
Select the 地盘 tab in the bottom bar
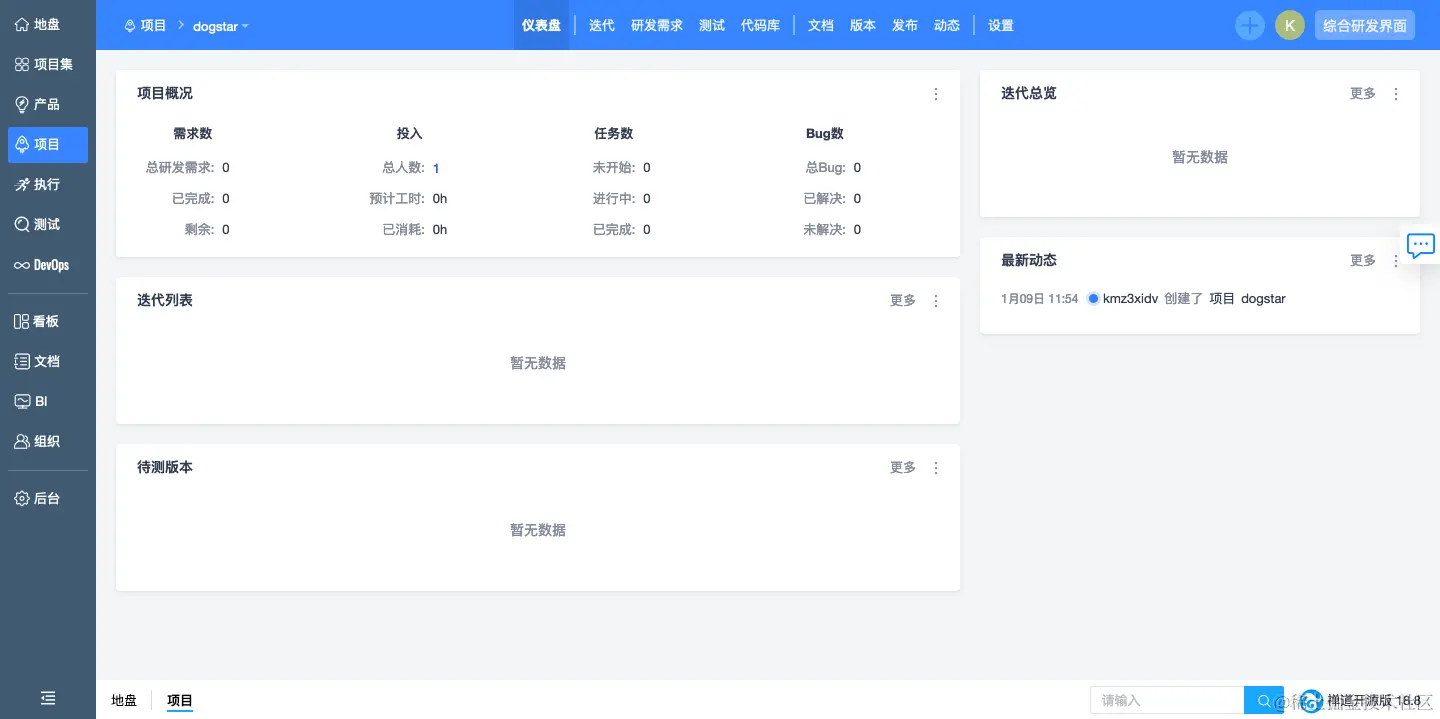(x=124, y=701)
